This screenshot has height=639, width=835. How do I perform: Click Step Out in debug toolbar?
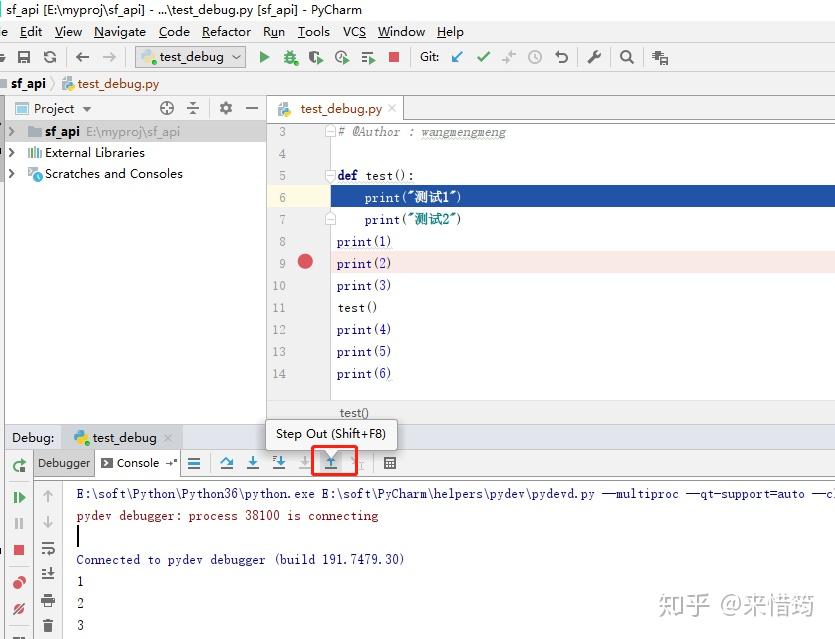point(331,462)
